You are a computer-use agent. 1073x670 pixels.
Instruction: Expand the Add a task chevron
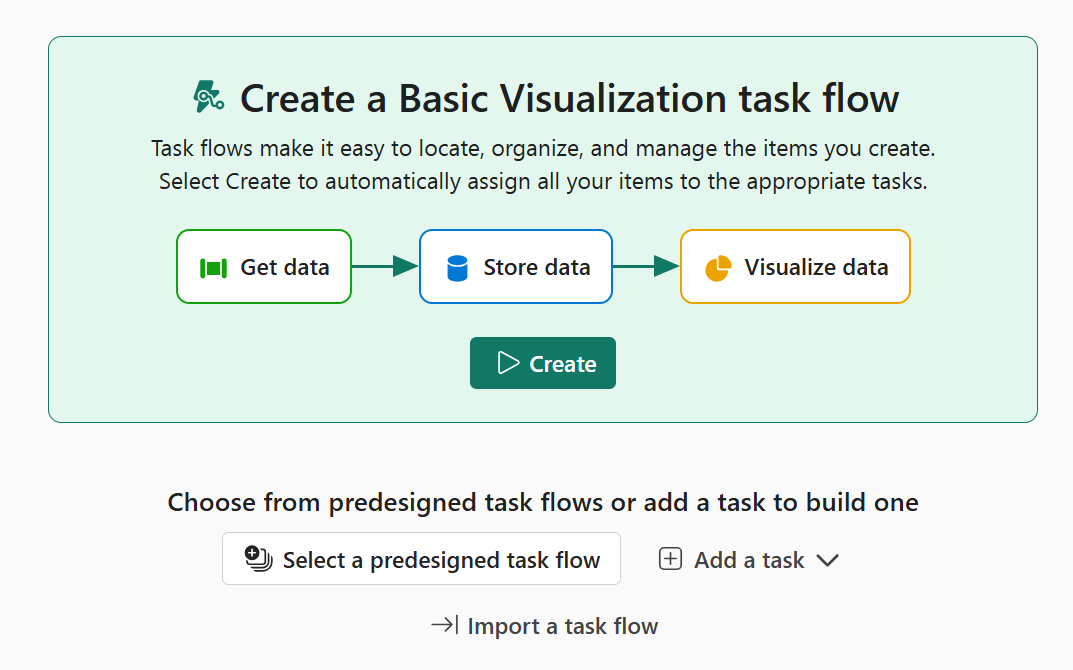coord(827,560)
